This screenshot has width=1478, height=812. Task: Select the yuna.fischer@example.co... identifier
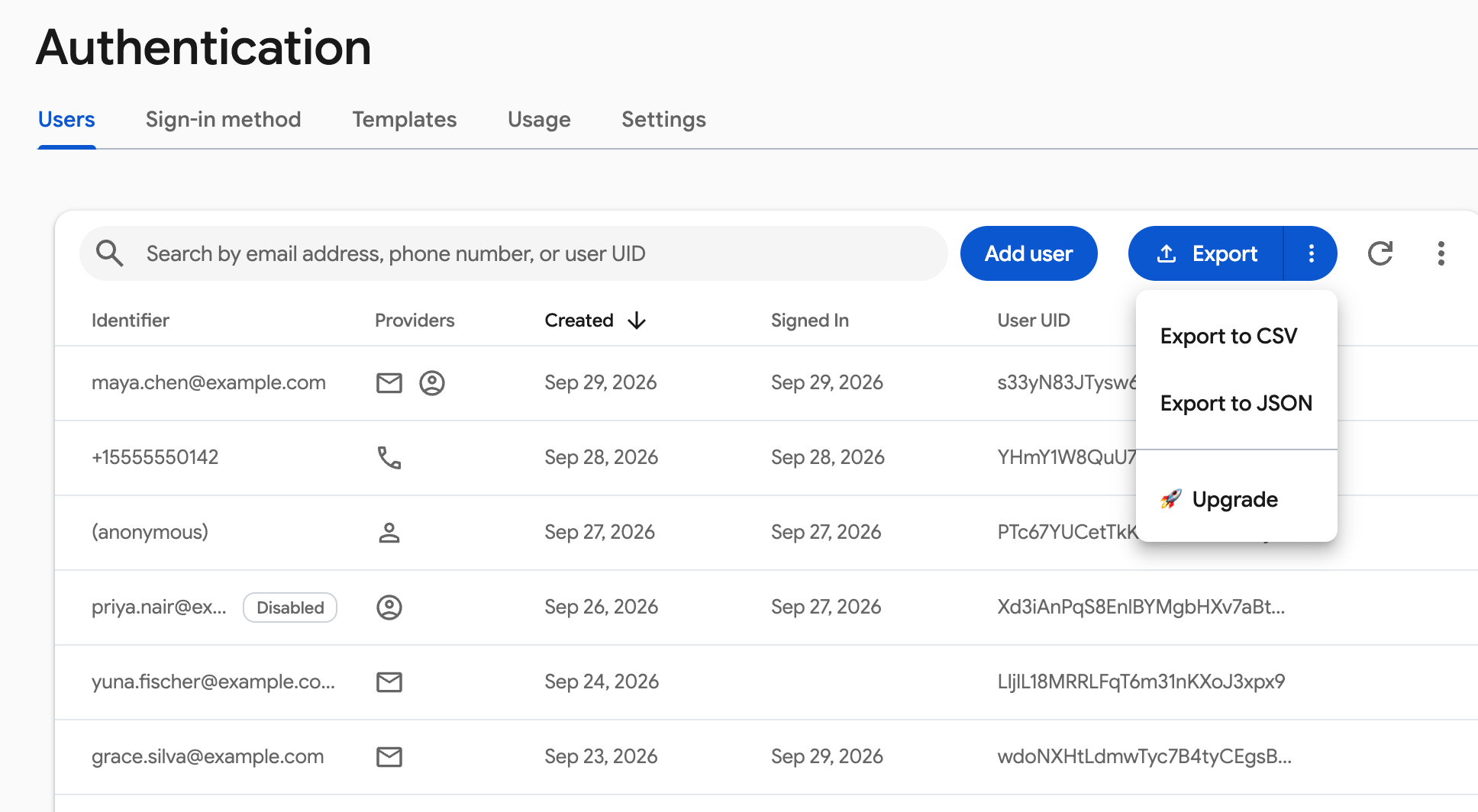213,681
